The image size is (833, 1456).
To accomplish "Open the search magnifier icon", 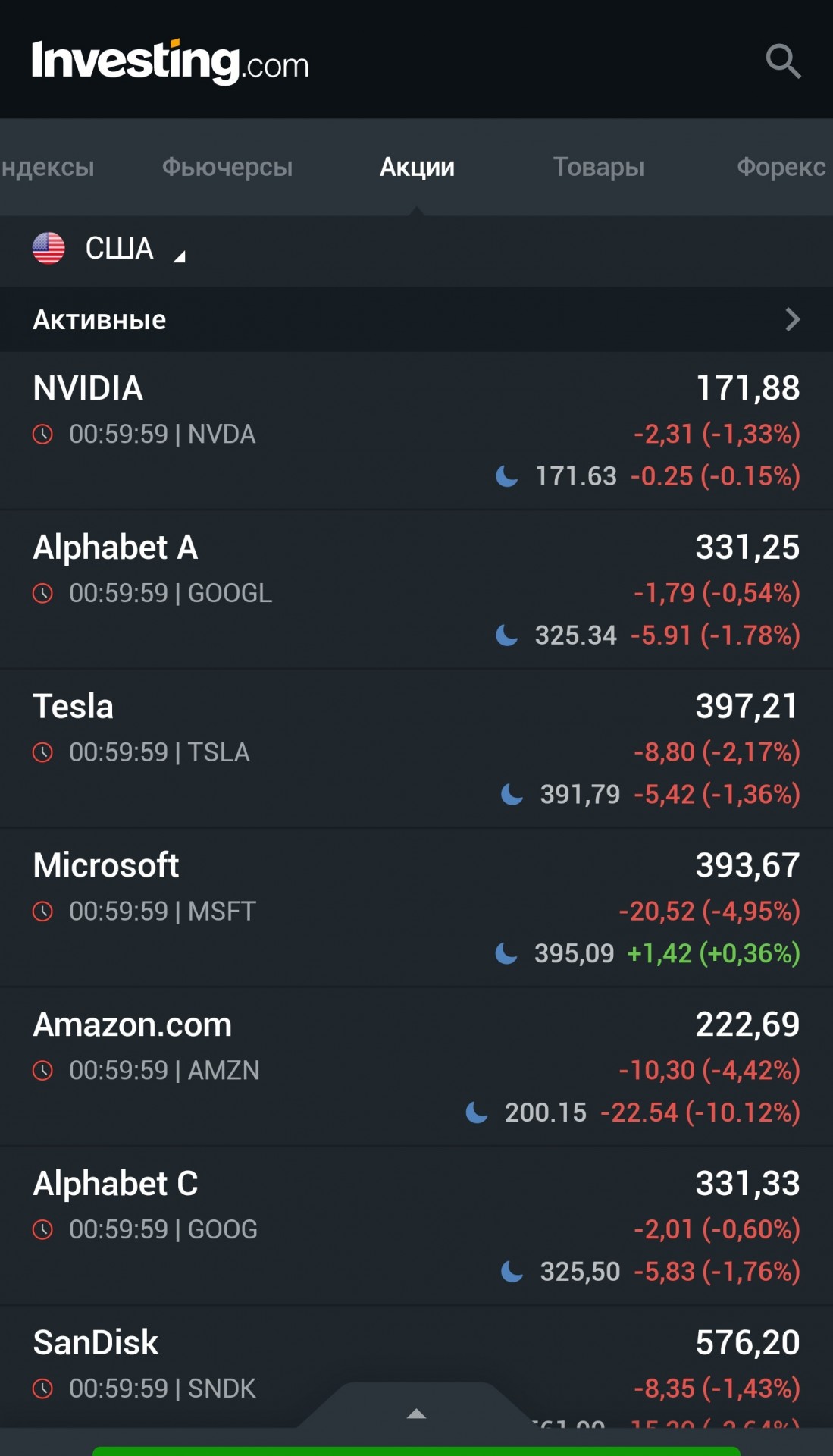I will [783, 61].
